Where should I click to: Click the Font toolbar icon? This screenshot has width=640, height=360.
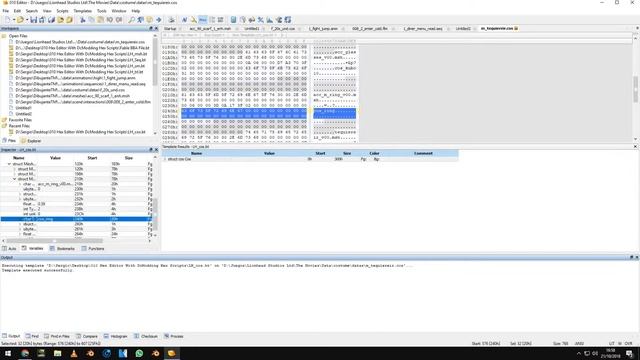184,20
